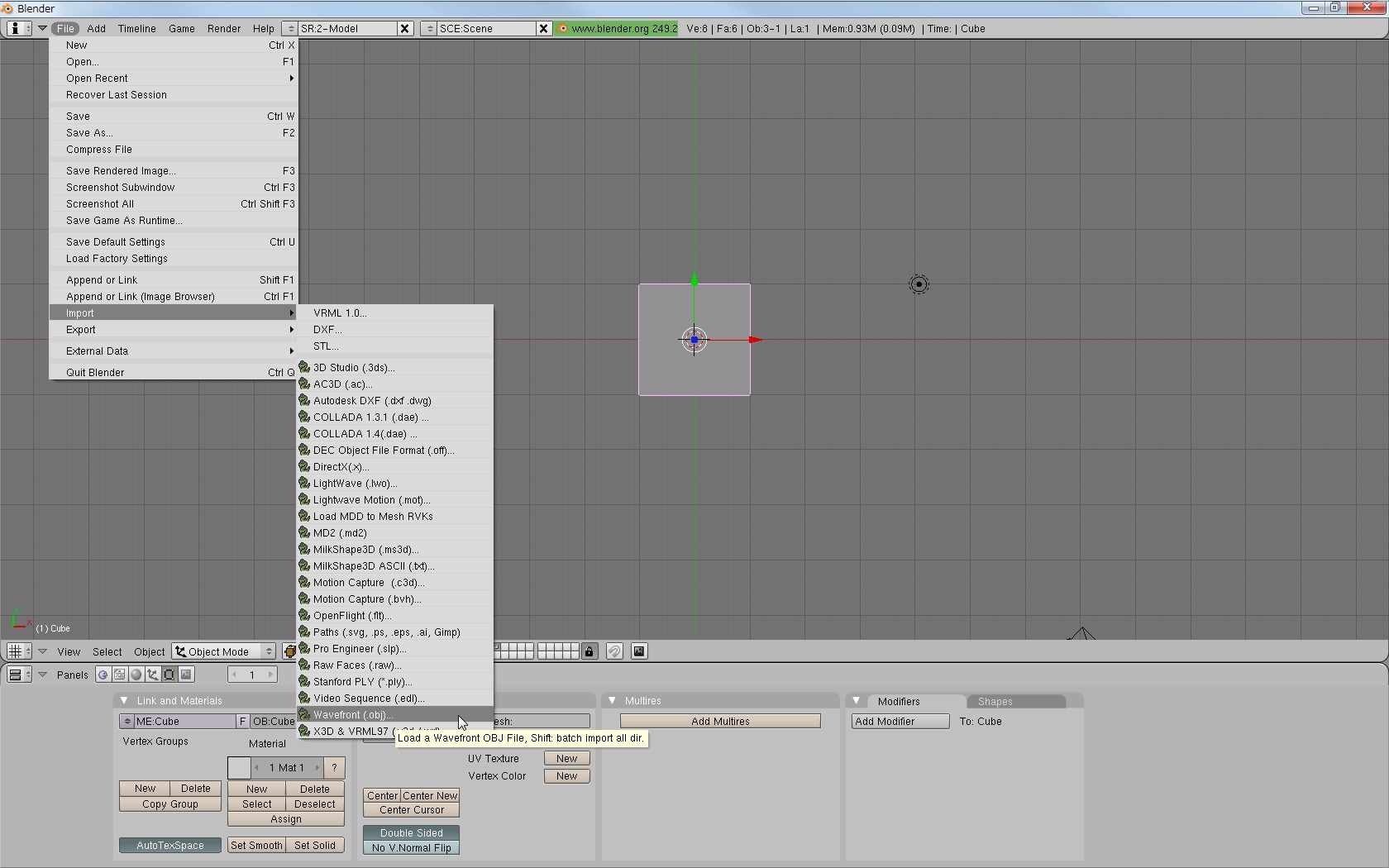The height and width of the screenshot is (868, 1389).
Task: Click the layer lock icon in 3D header
Action: [589, 651]
